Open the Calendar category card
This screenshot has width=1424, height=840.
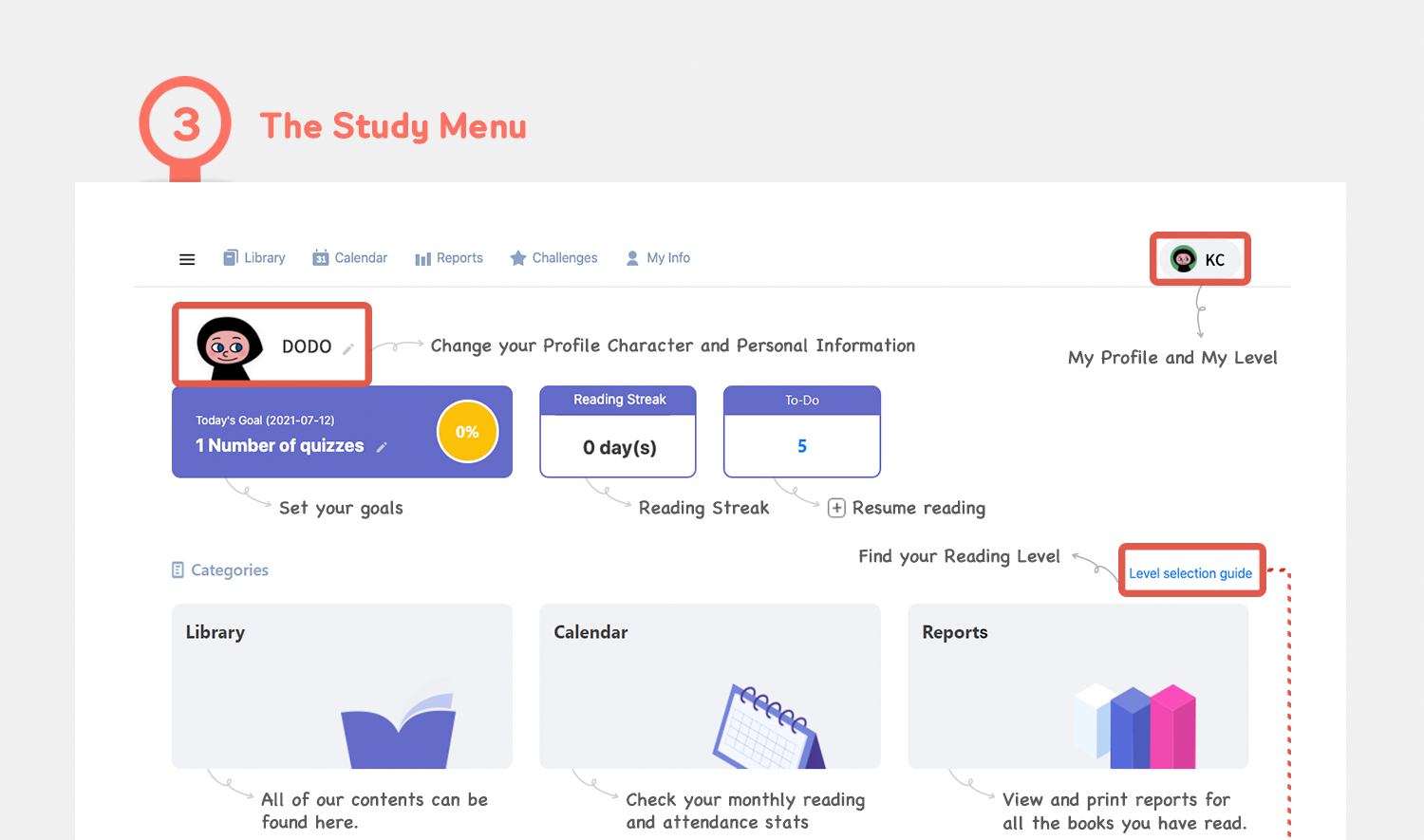(x=710, y=686)
